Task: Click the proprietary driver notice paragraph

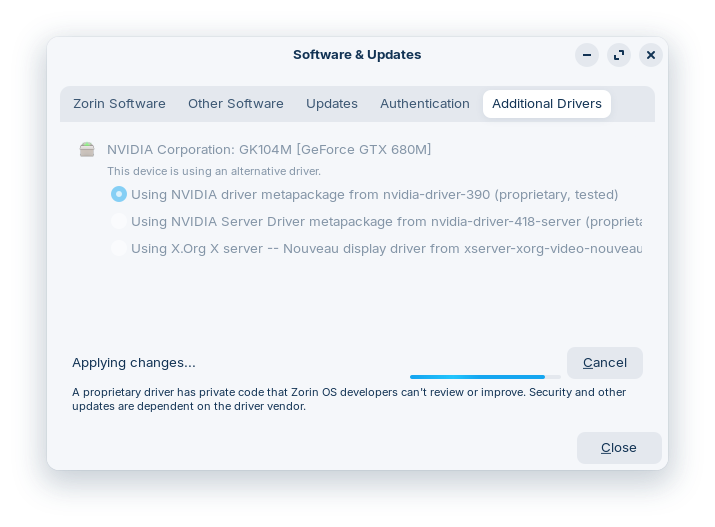Action: tap(349, 399)
